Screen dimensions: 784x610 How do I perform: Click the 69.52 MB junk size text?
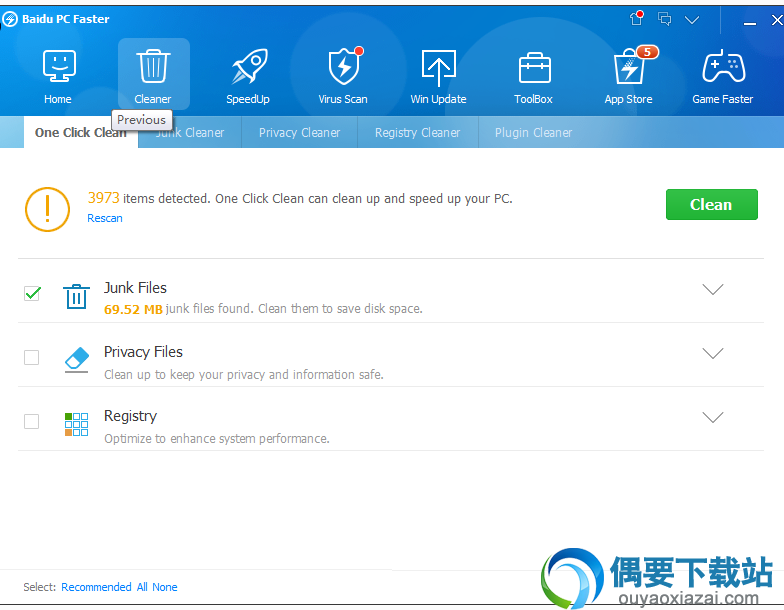[133, 310]
